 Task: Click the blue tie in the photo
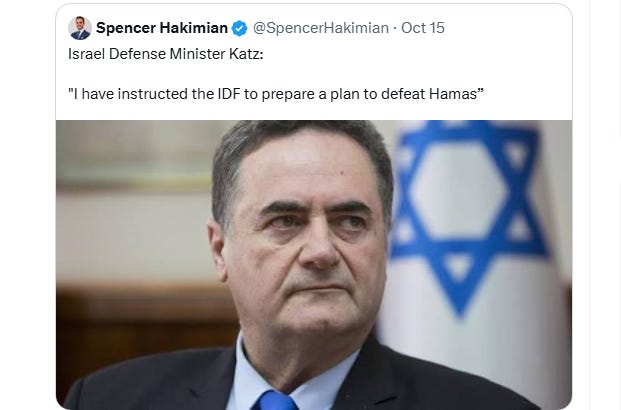(275, 400)
